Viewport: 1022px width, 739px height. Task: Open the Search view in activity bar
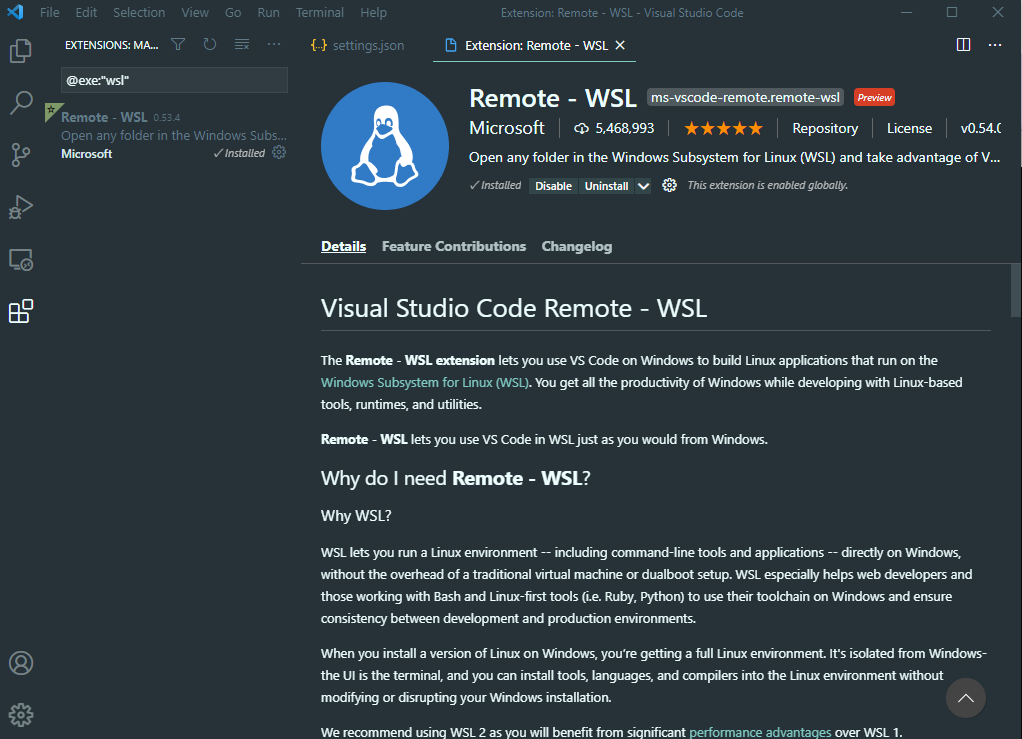pos(21,102)
